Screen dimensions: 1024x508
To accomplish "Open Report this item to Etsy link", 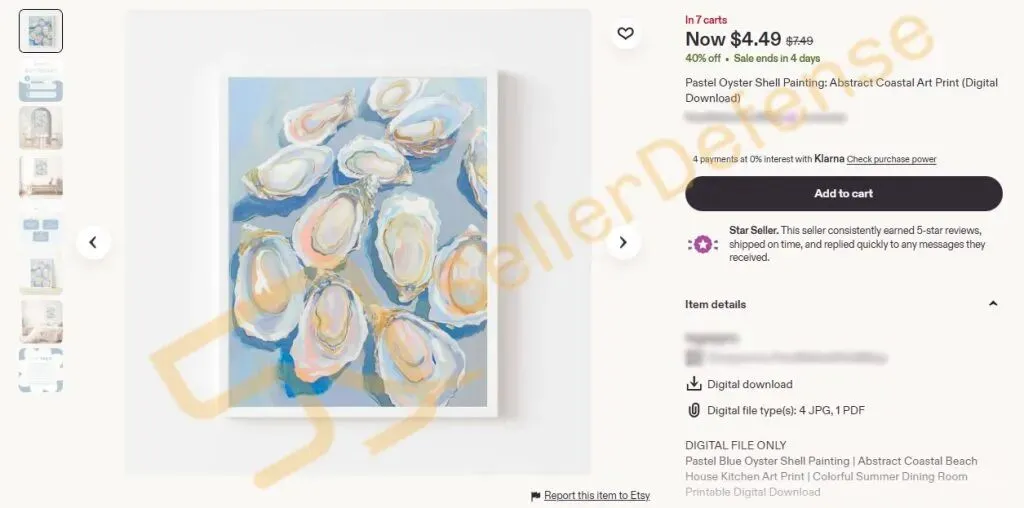I will pyautogui.click(x=597, y=496).
